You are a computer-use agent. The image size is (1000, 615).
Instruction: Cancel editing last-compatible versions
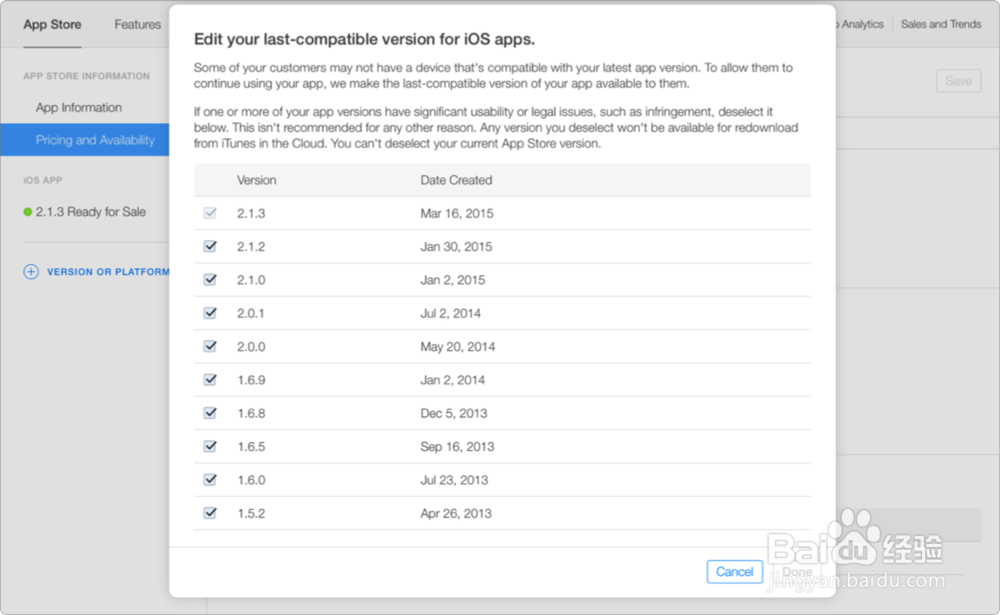coord(735,571)
